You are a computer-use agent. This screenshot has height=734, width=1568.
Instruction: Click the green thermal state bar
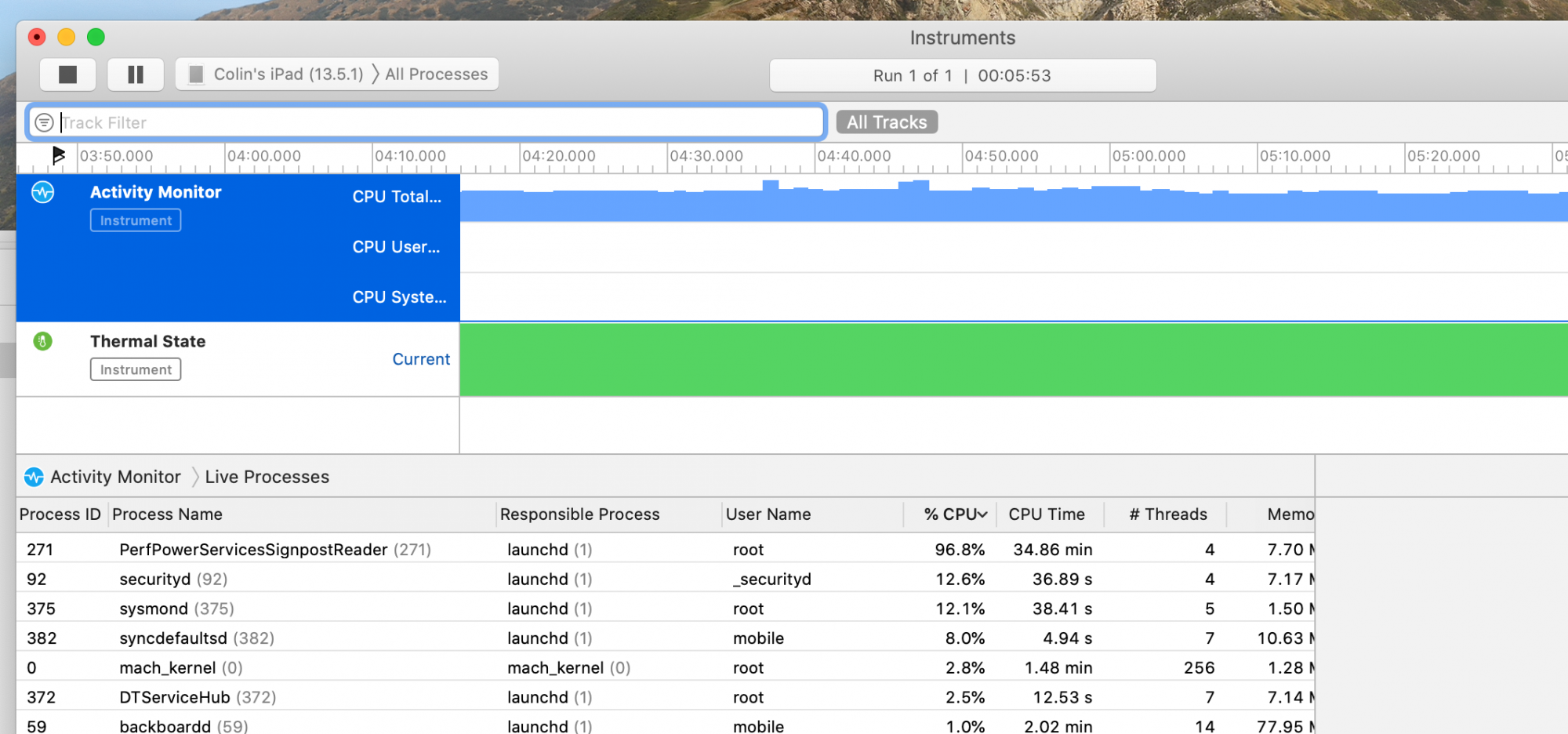point(1014,360)
